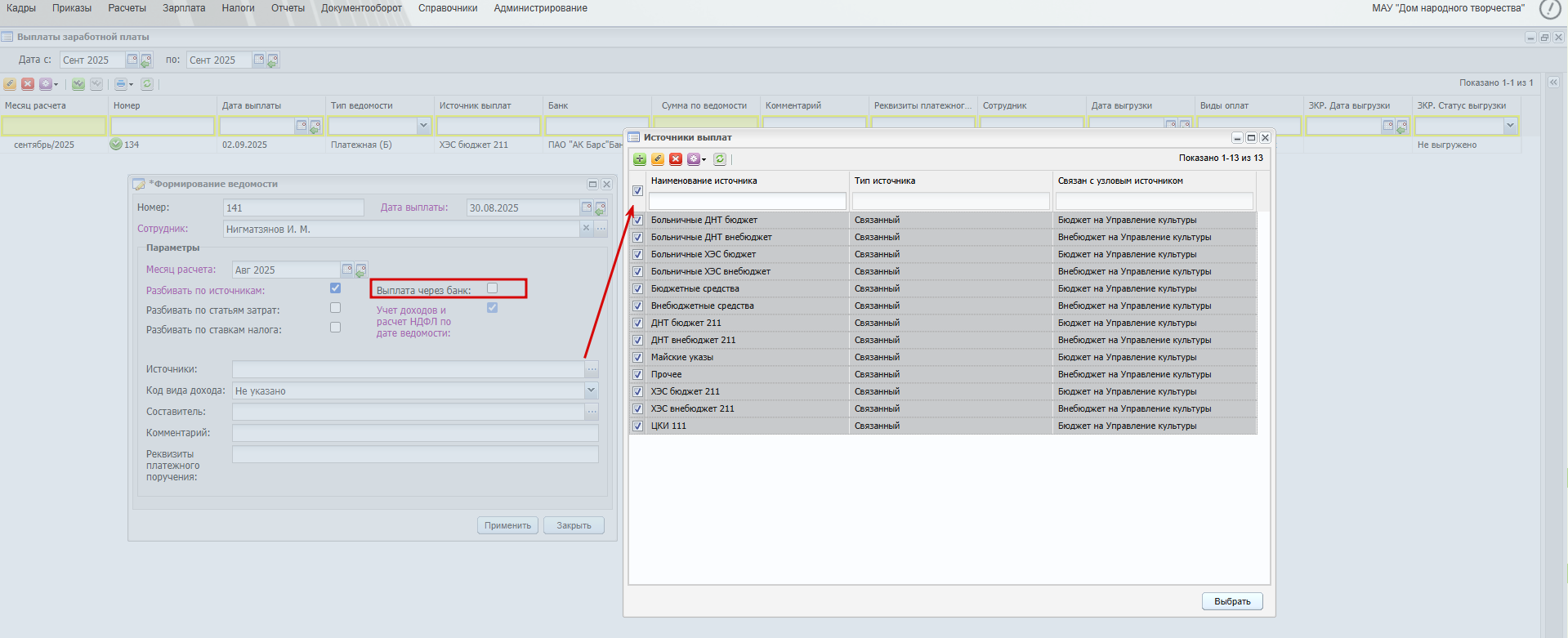Click the orange edit icon in Источники выплат toolbar
The height and width of the screenshot is (638, 1568).
[658, 159]
